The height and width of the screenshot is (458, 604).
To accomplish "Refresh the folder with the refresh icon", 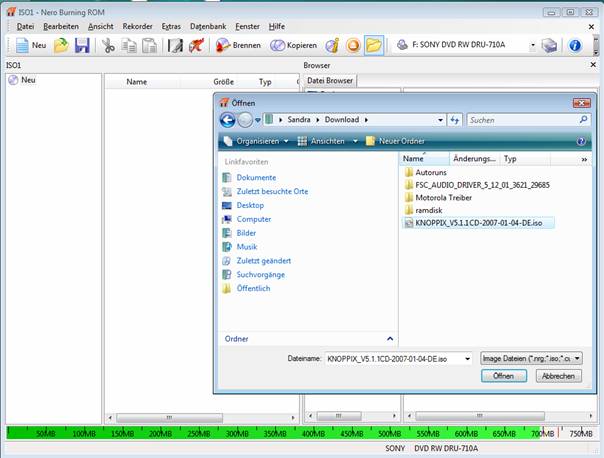I will pos(455,120).
